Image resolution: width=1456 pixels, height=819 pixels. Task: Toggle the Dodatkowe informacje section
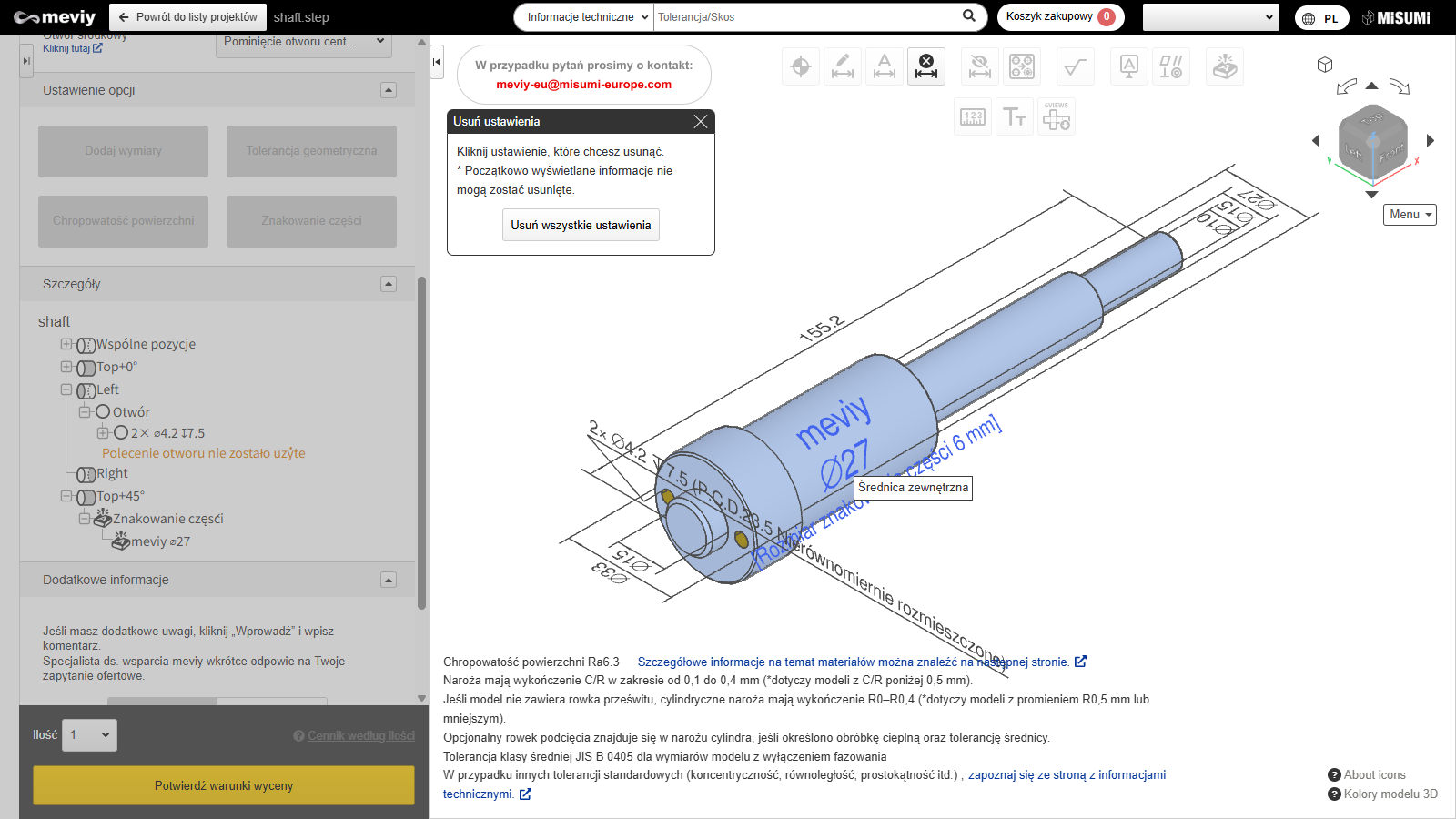tap(389, 580)
